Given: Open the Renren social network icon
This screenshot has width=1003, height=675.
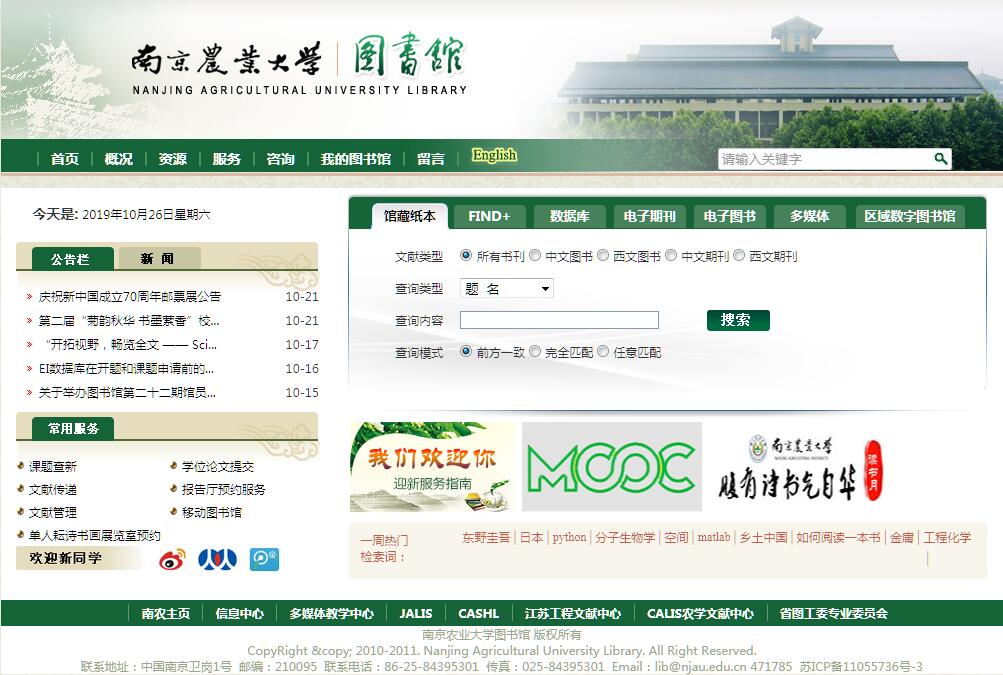Looking at the screenshot, I should click(x=217, y=559).
